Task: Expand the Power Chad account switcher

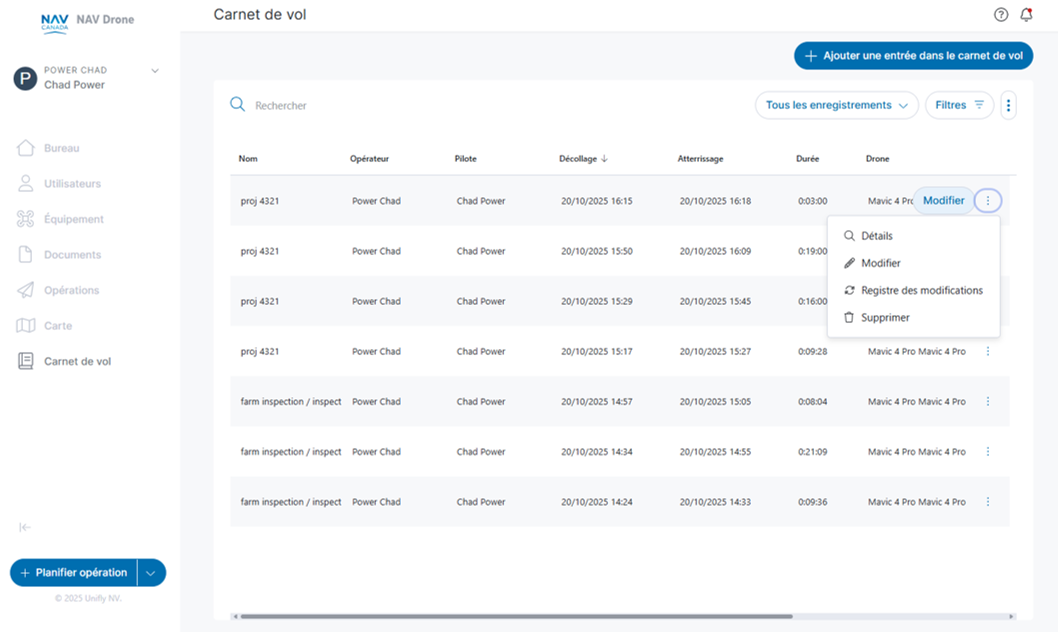Action: (x=155, y=71)
